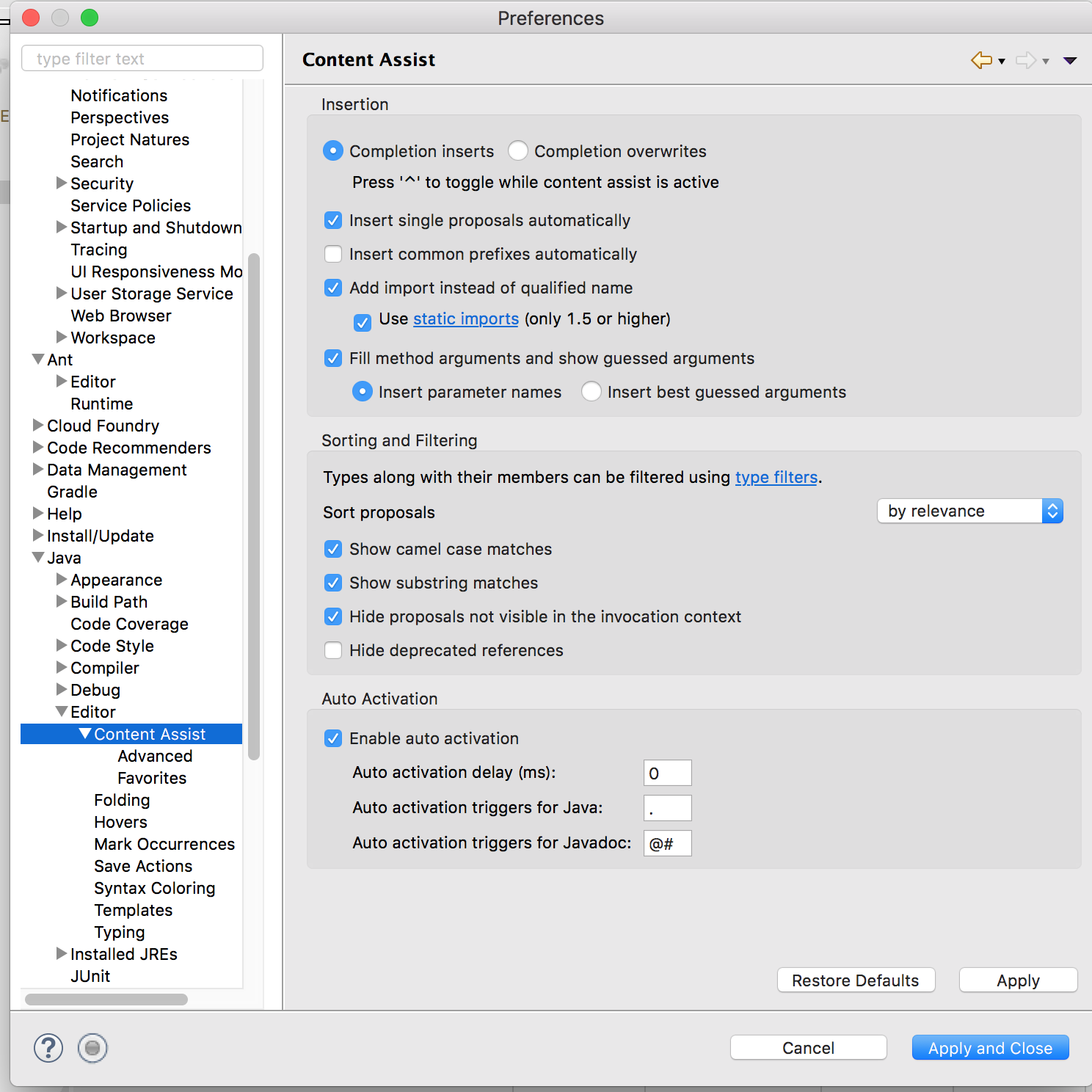Viewport: 1092px width, 1092px height.
Task: Click Java auto activation triggers field
Action: click(668, 808)
